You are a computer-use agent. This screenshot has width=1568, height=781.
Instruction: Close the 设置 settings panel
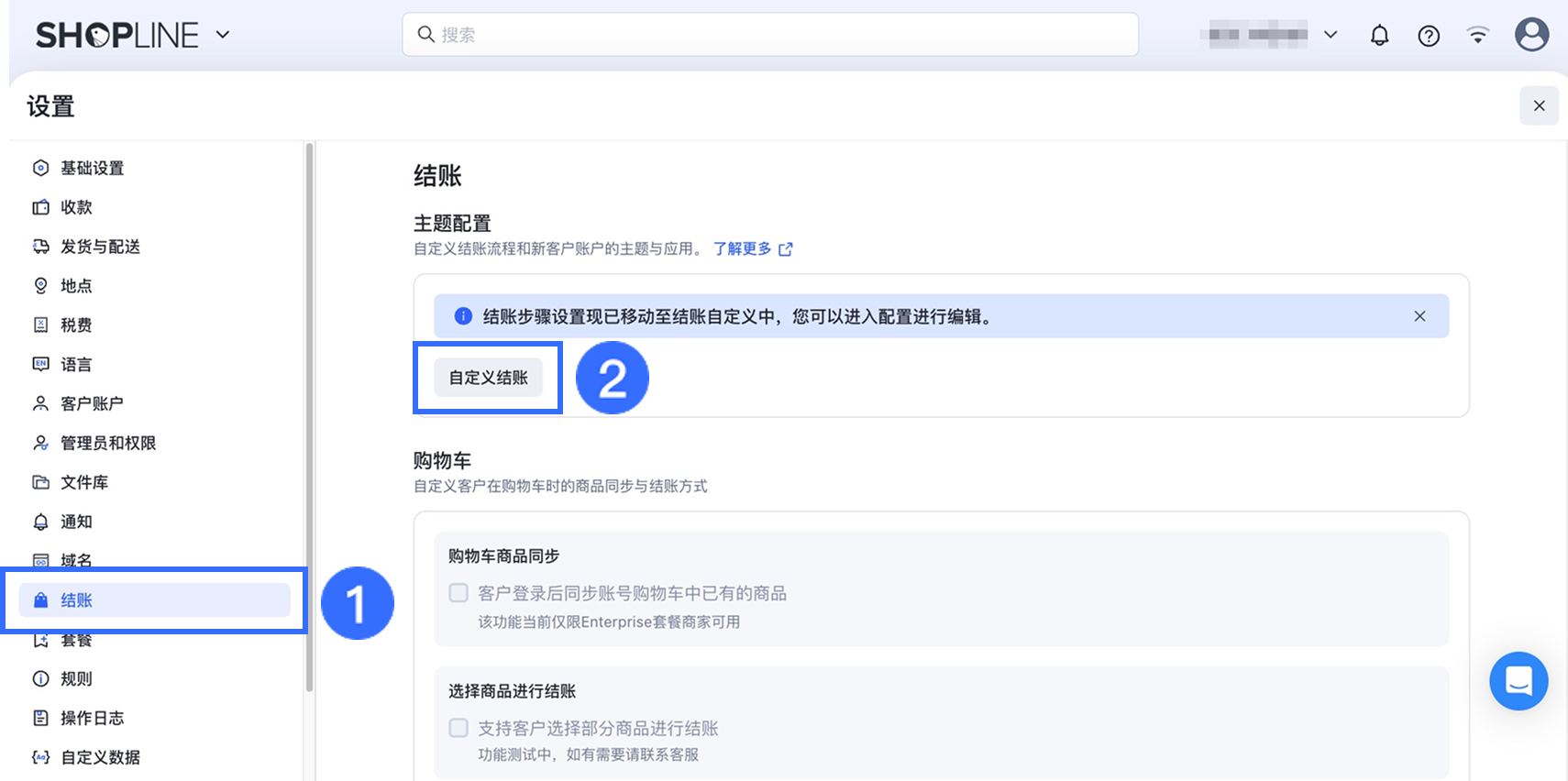1539,106
